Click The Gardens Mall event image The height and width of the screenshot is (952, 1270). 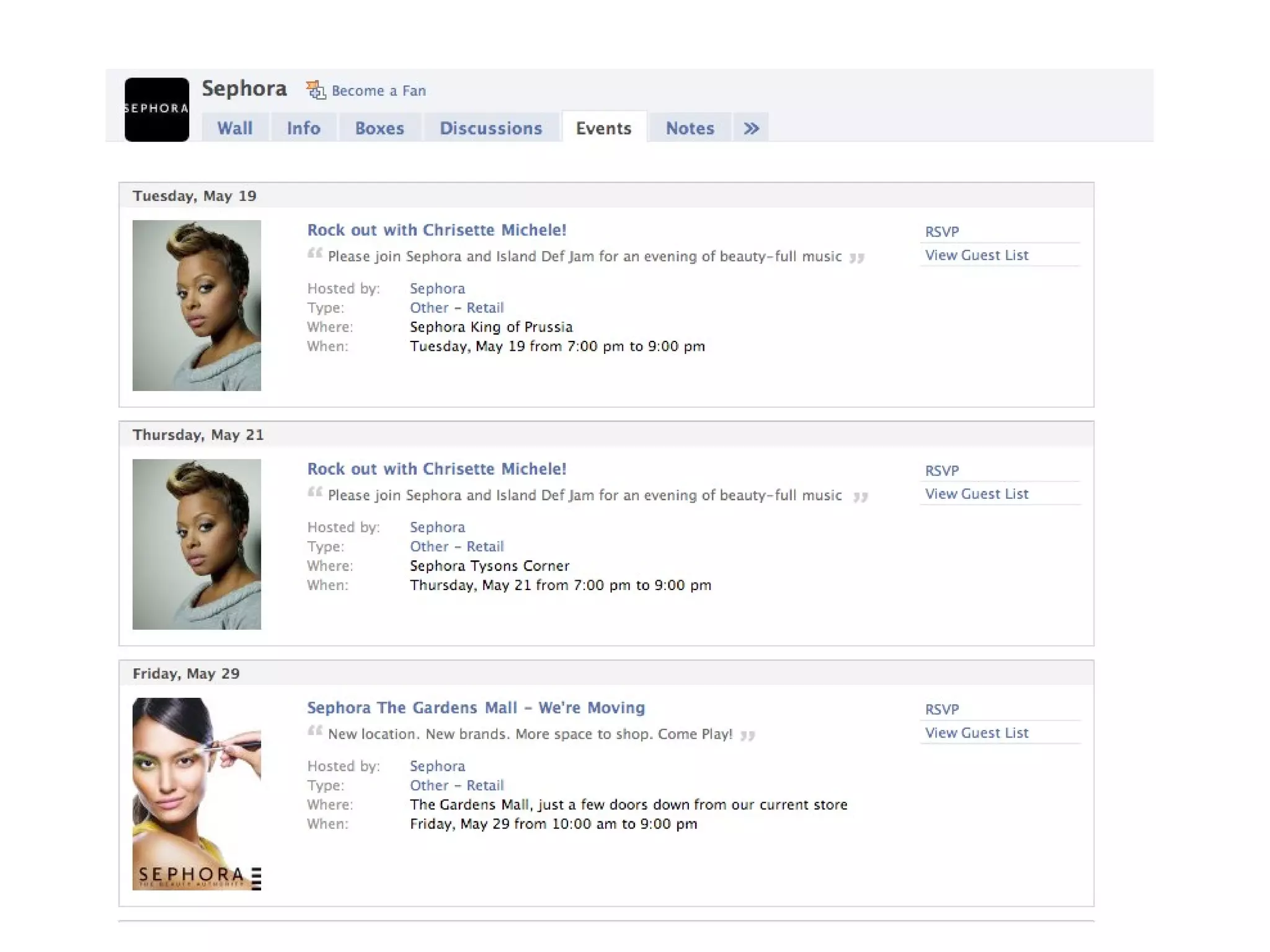tap(197, 793)
